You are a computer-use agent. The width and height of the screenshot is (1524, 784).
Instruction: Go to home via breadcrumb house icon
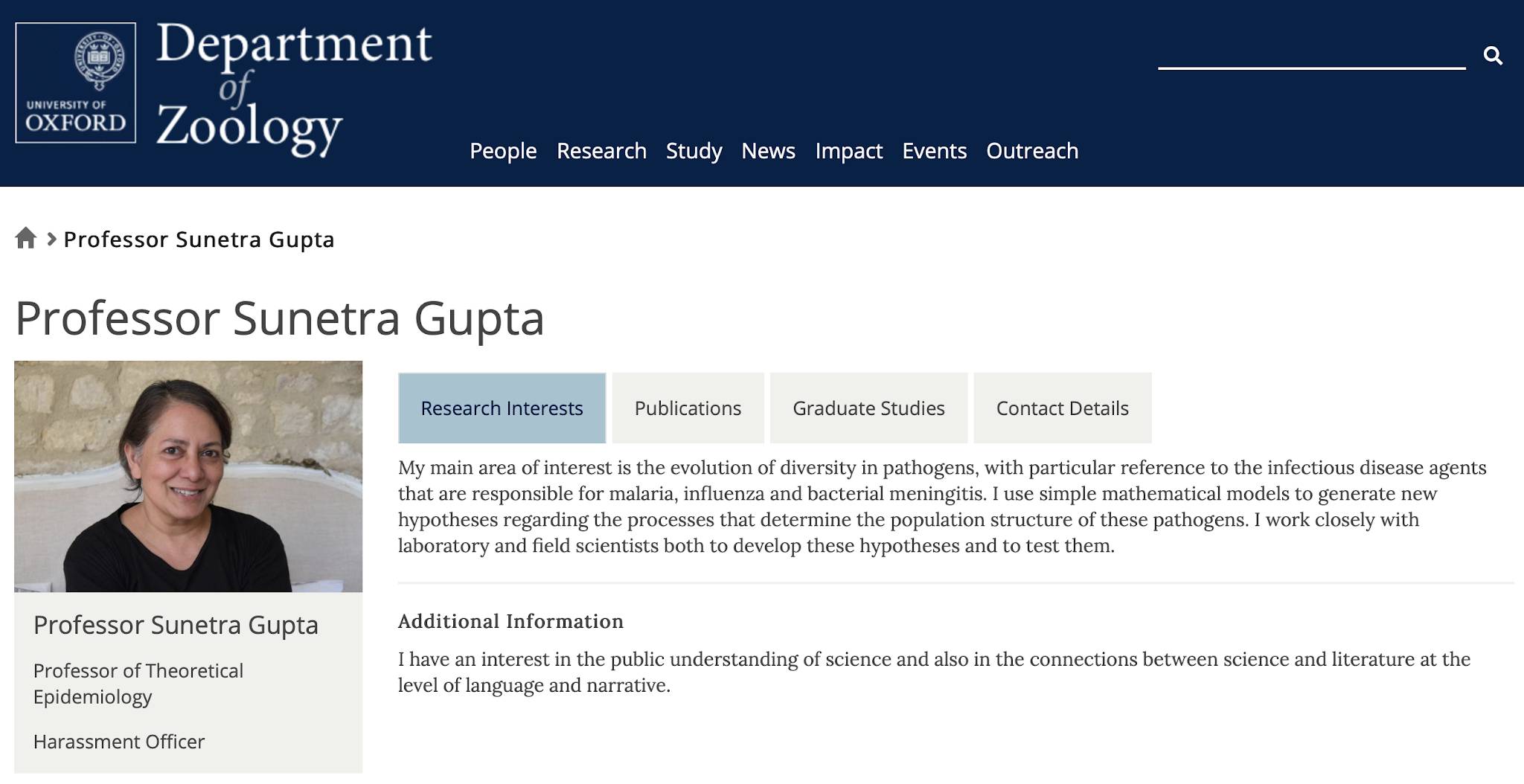pyautogui.click(x=26, y=238)
